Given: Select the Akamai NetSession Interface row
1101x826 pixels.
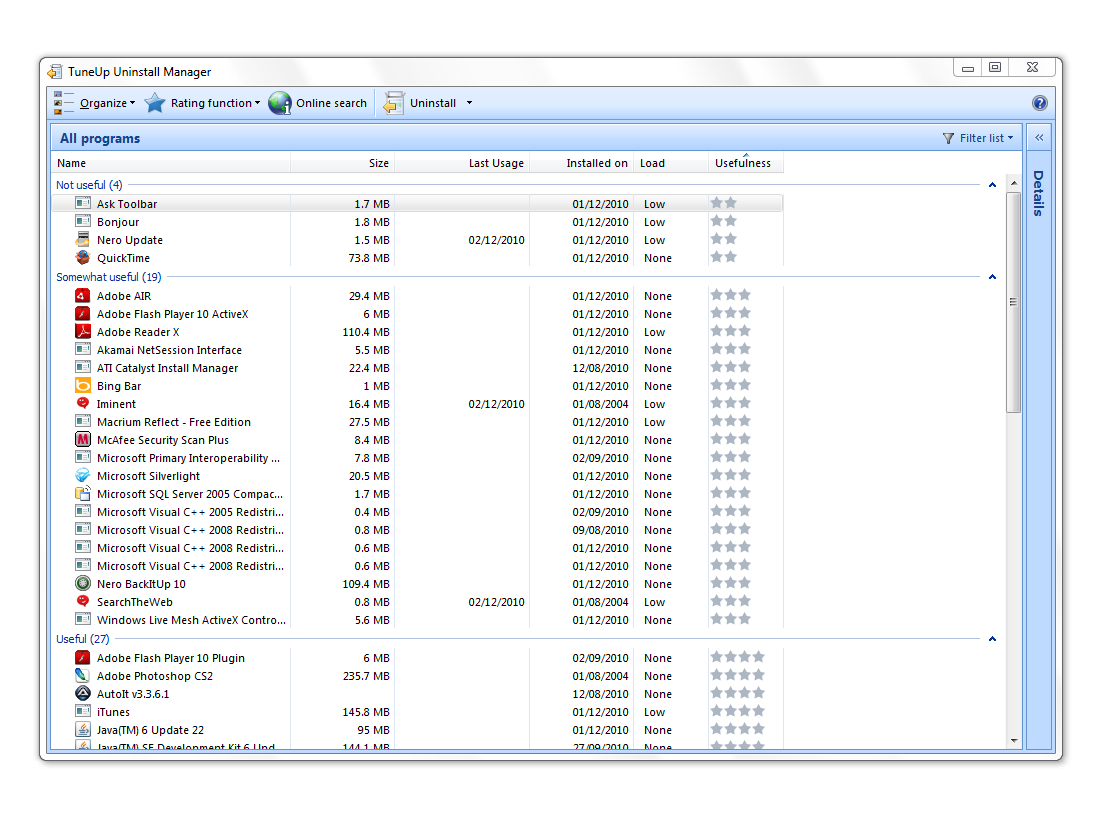Looking at the screenshot, I should click(417, 350).
